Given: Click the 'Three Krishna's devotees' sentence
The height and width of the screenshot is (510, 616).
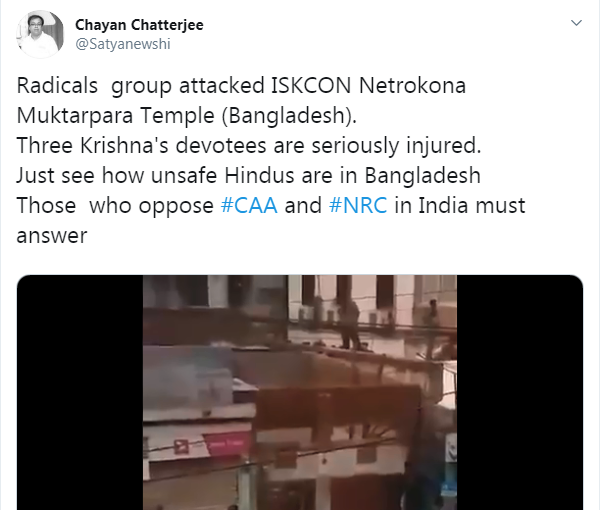Looking at the screenshot, I should [249, 146].
